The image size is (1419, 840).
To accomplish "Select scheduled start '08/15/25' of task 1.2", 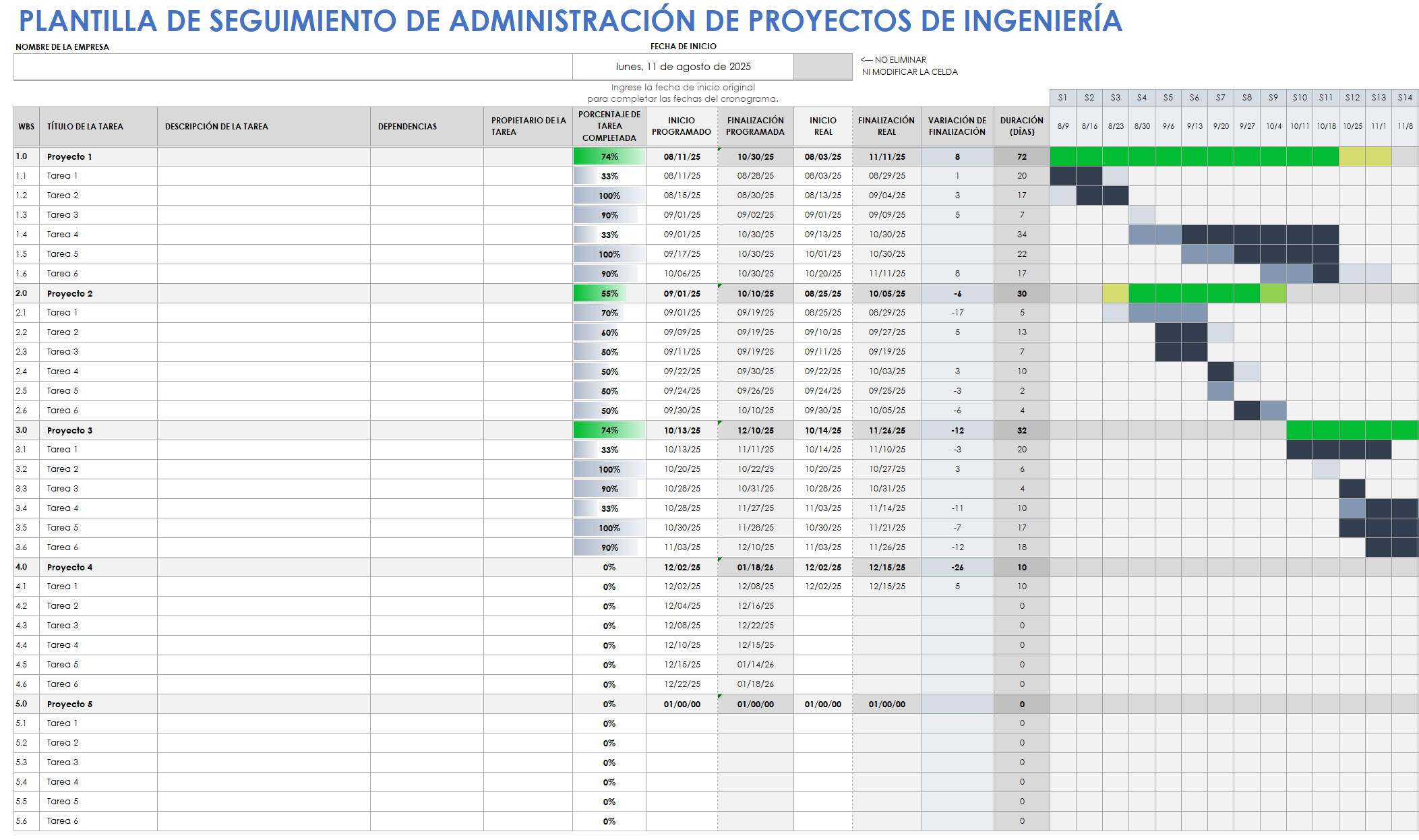I will pyautogui.click(x=682, y=196).
